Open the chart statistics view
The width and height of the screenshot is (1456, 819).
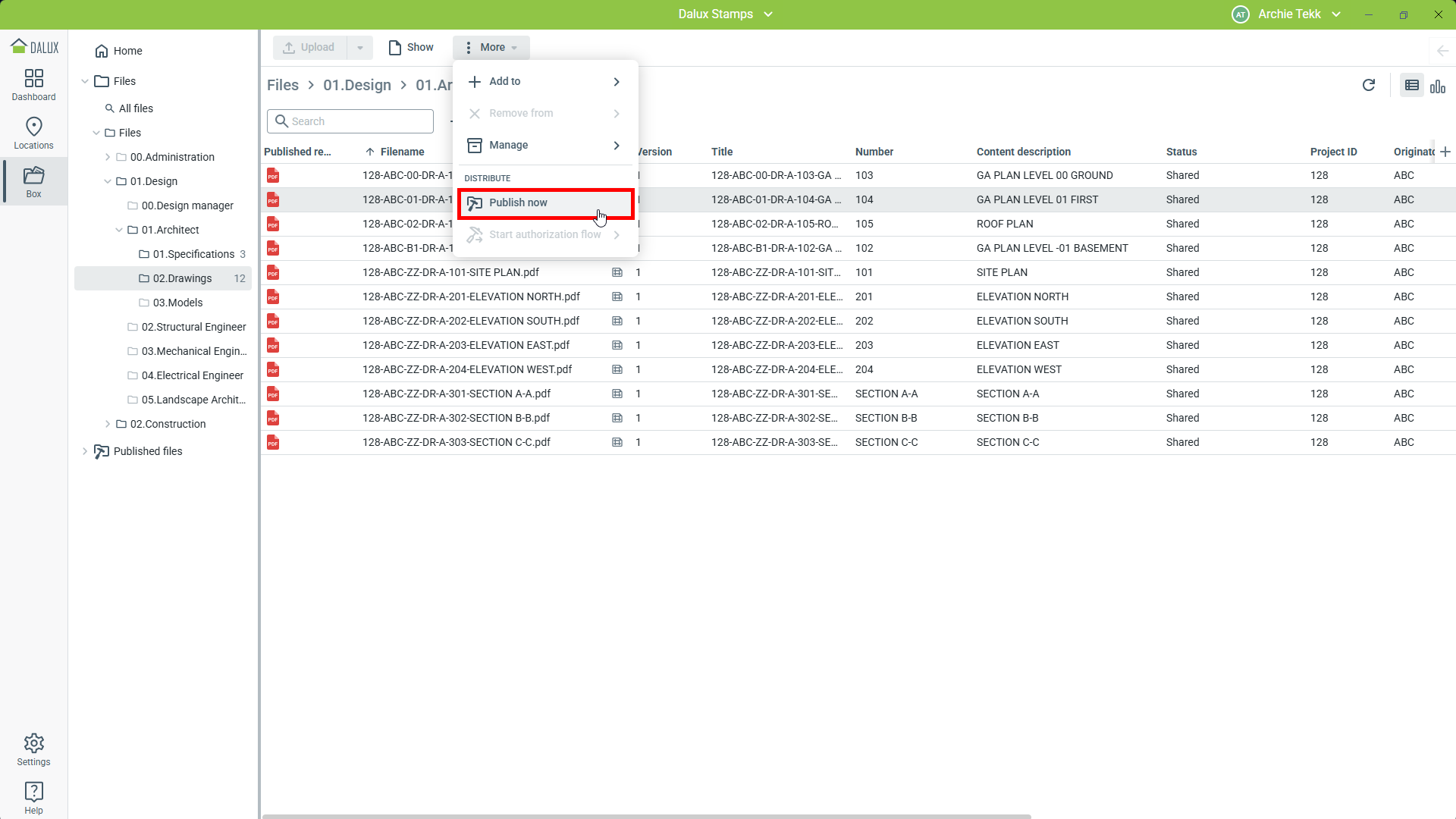pos(1438,86)
